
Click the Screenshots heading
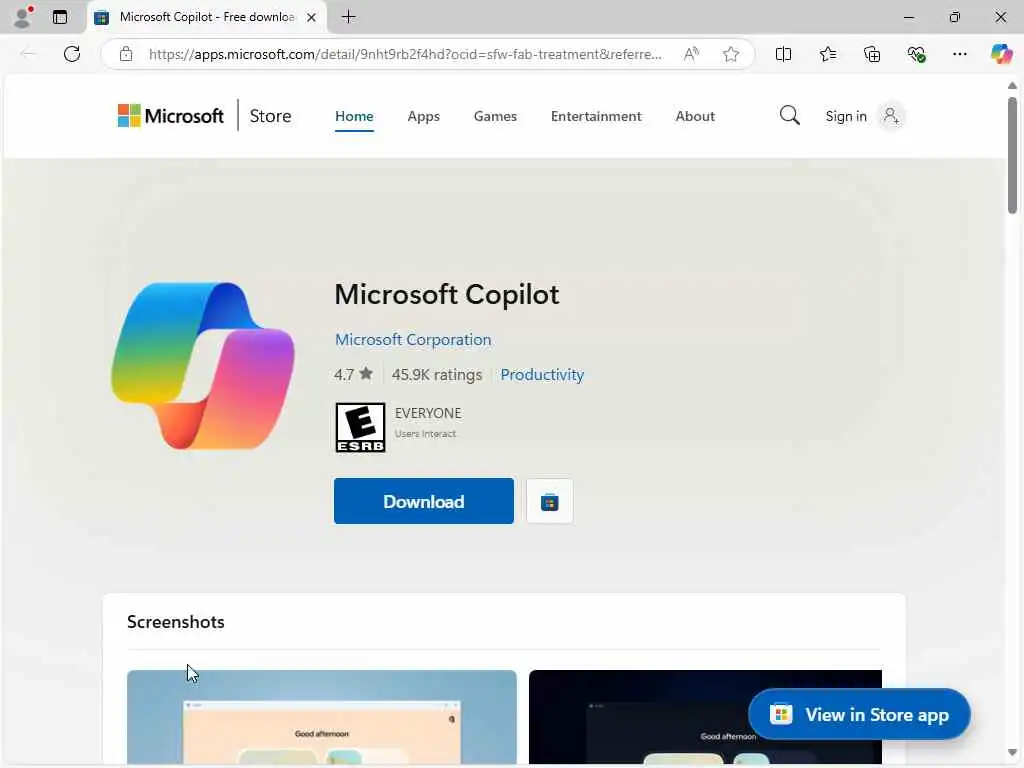(x=176, y=622)
